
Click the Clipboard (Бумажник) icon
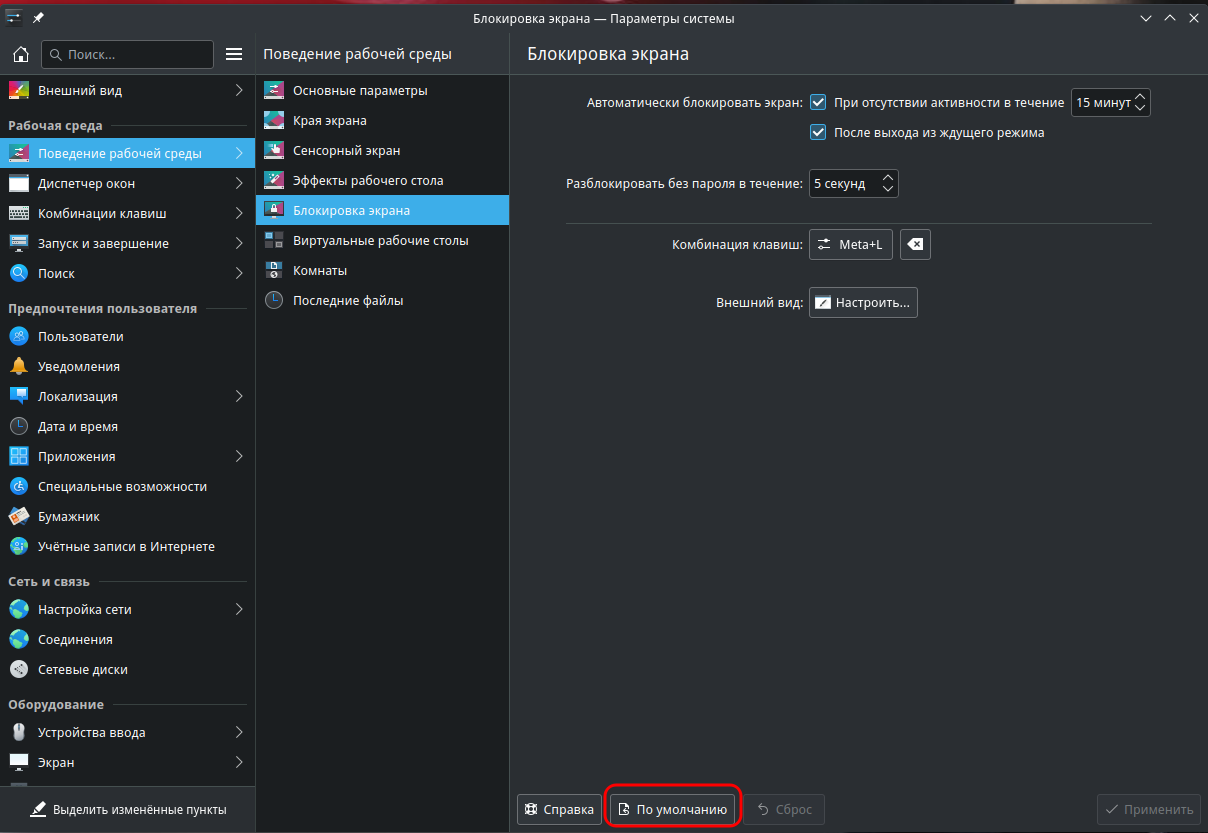click(18, 516)
